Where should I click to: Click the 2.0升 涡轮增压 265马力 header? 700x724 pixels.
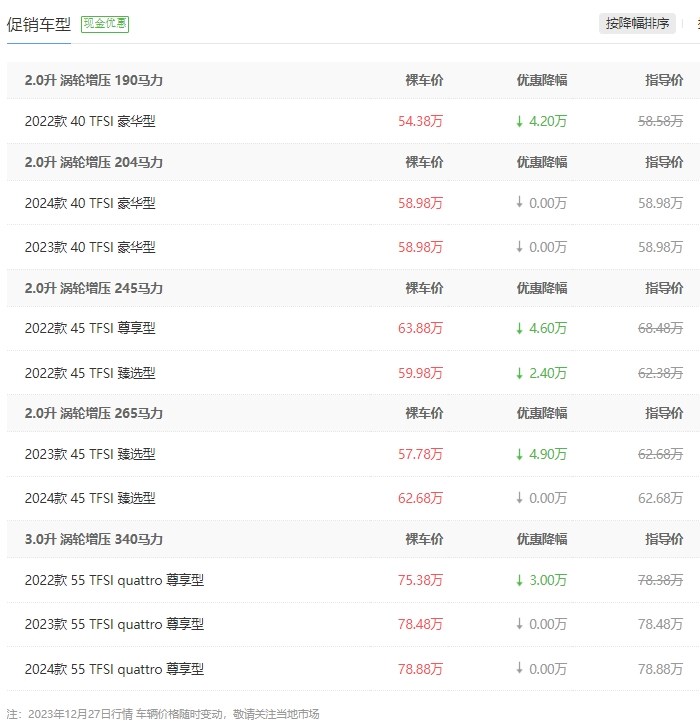(94, 413)
